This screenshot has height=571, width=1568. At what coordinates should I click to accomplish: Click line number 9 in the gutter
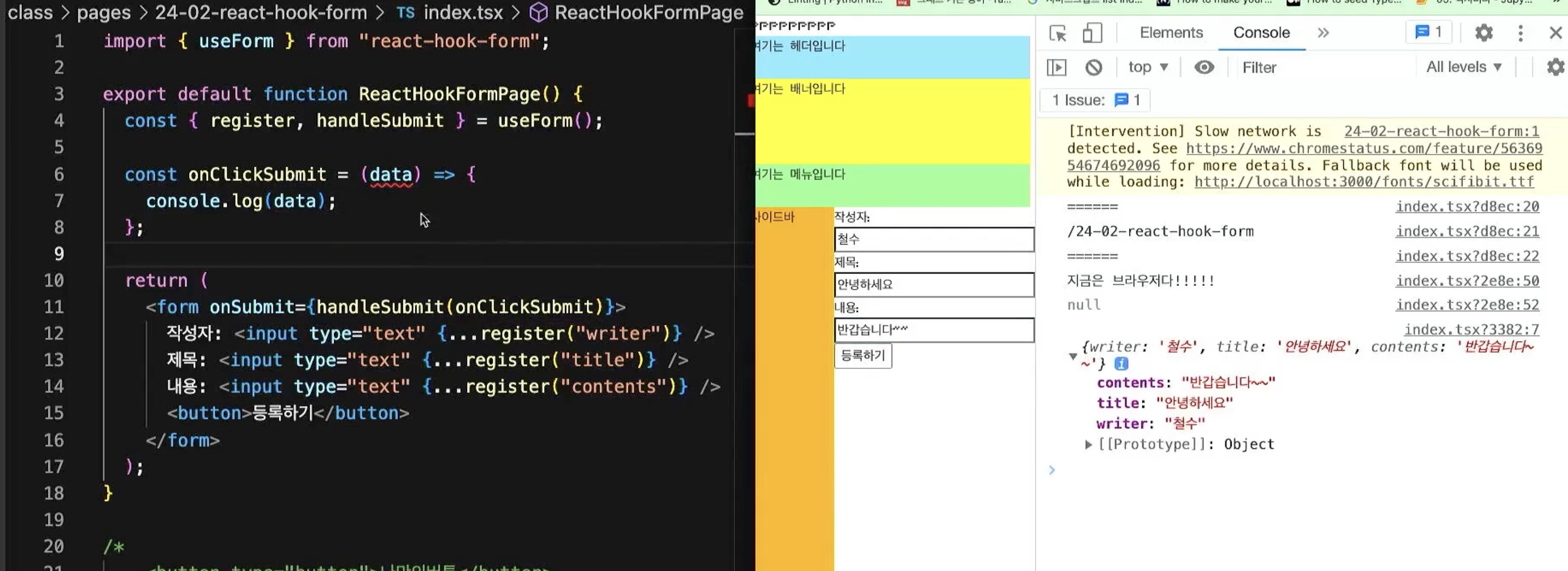(x=58, y=254)
